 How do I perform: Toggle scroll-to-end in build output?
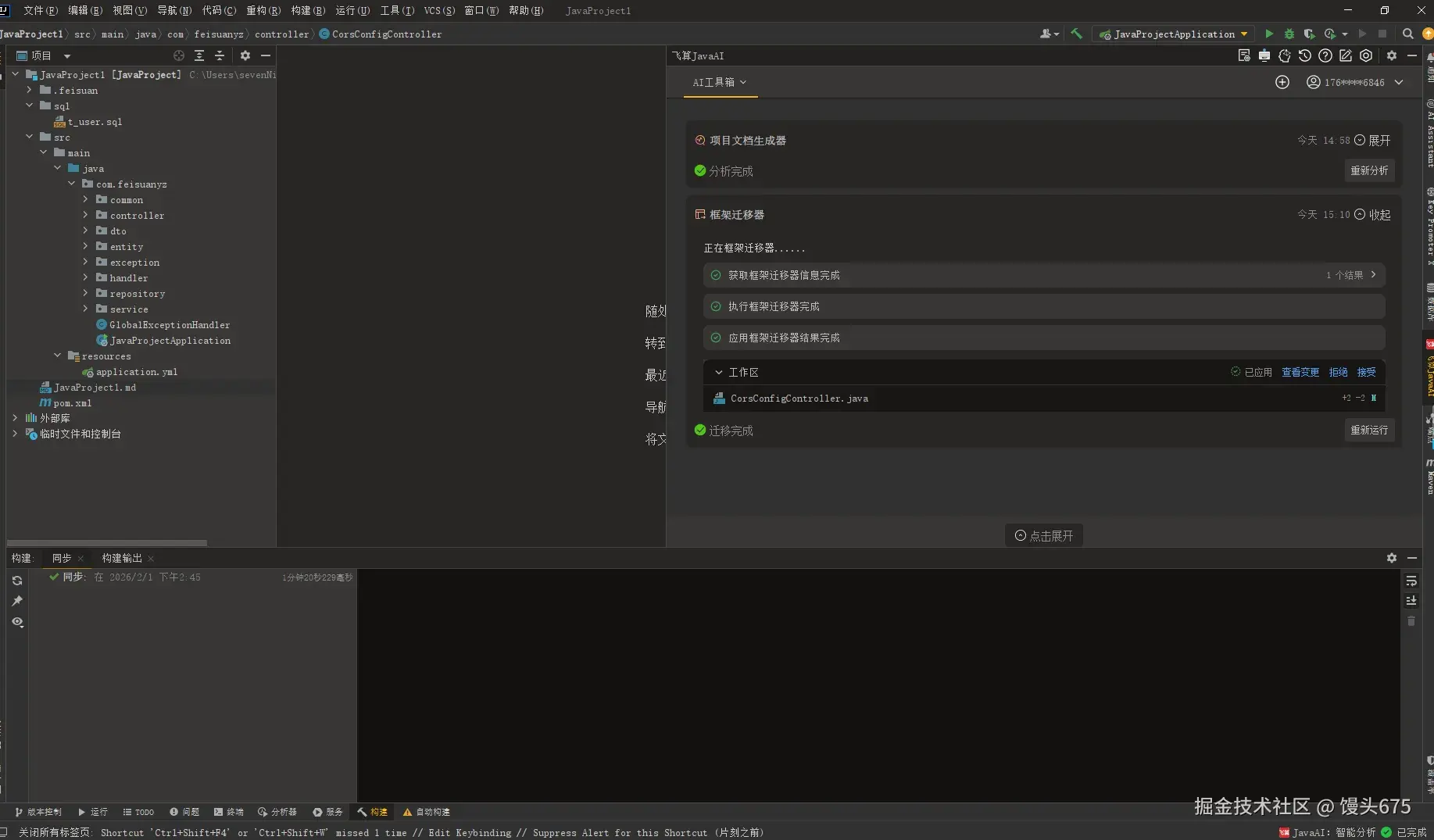click(x=1411, y=600)
